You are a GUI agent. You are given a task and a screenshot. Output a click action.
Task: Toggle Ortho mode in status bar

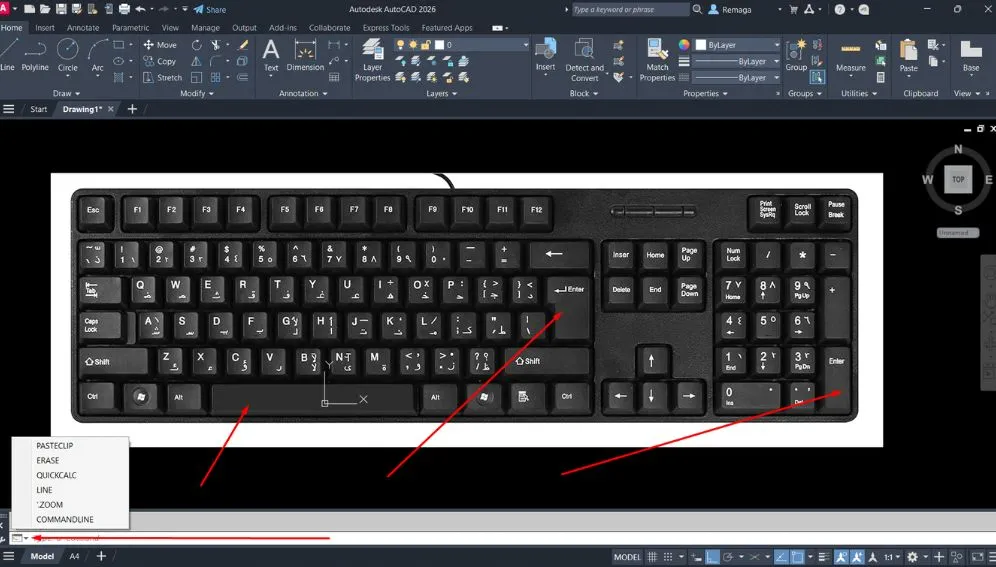click(x=713, y=557)
